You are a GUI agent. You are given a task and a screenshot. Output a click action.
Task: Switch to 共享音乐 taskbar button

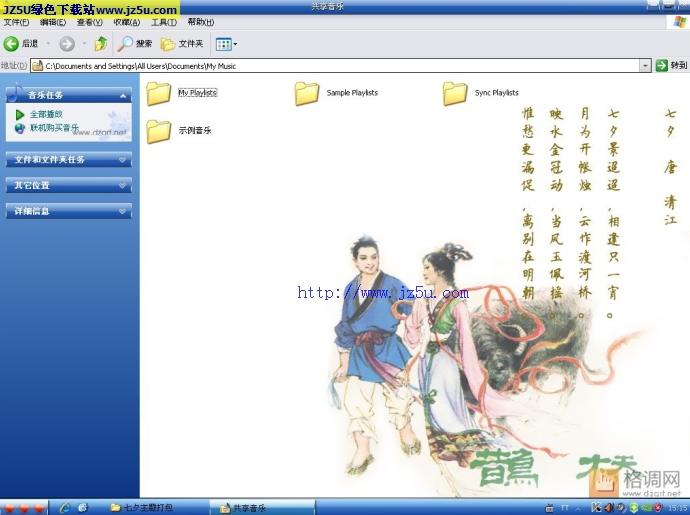pyautogui.click(x=262, y=508)
